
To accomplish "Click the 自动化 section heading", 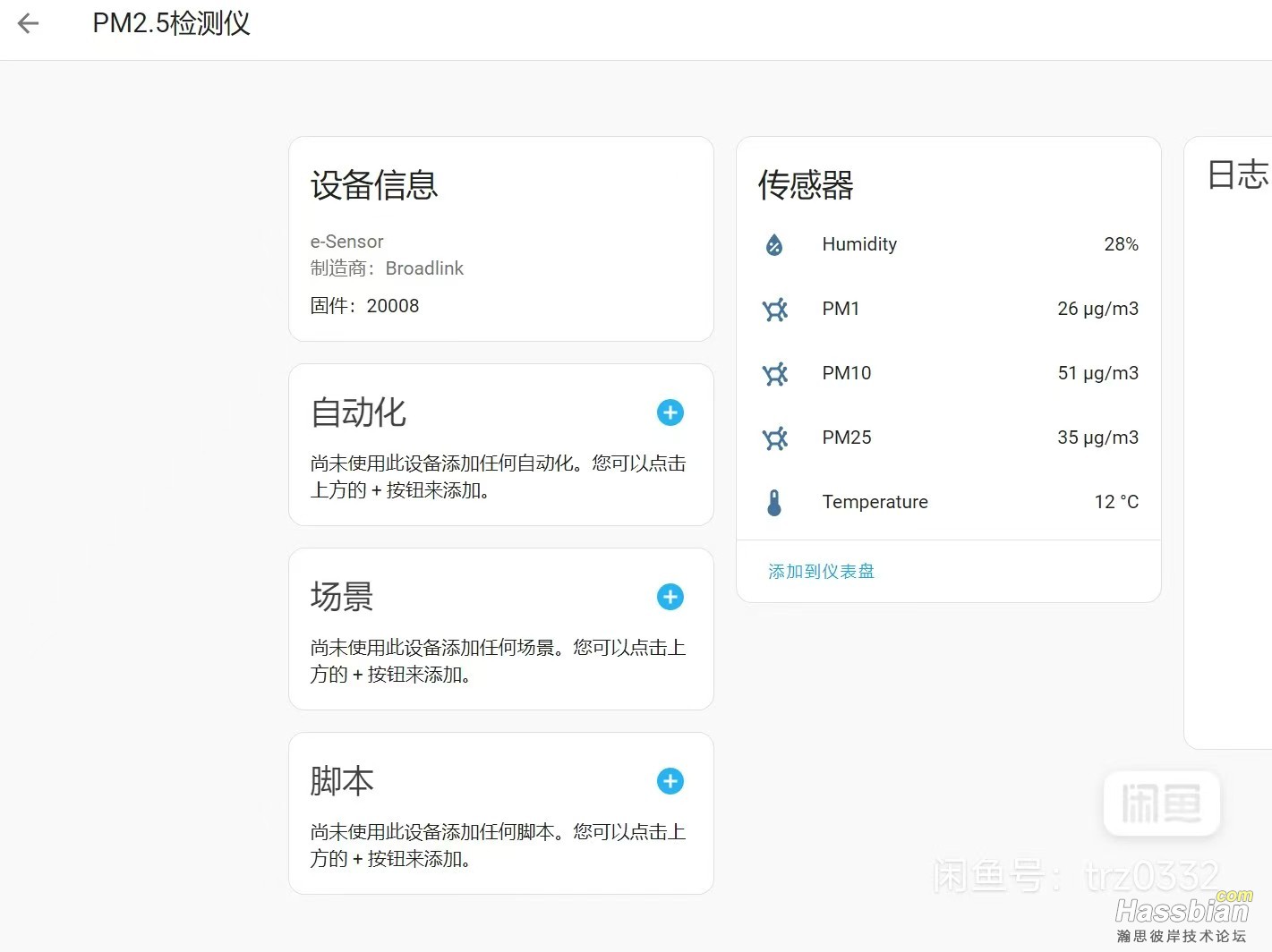I will click(x=358, y=412).
